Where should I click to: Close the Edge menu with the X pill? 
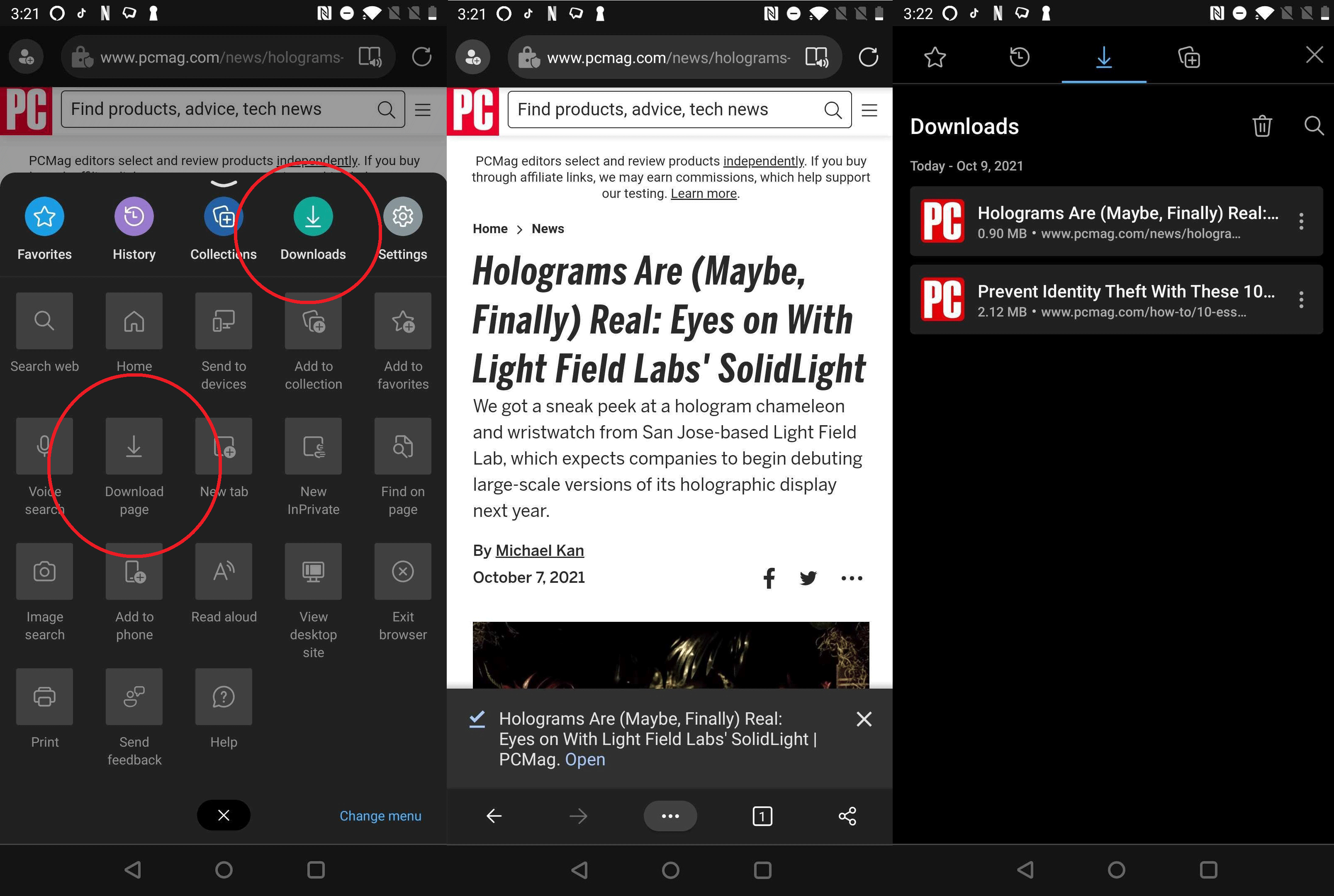(x=224, y=816)
